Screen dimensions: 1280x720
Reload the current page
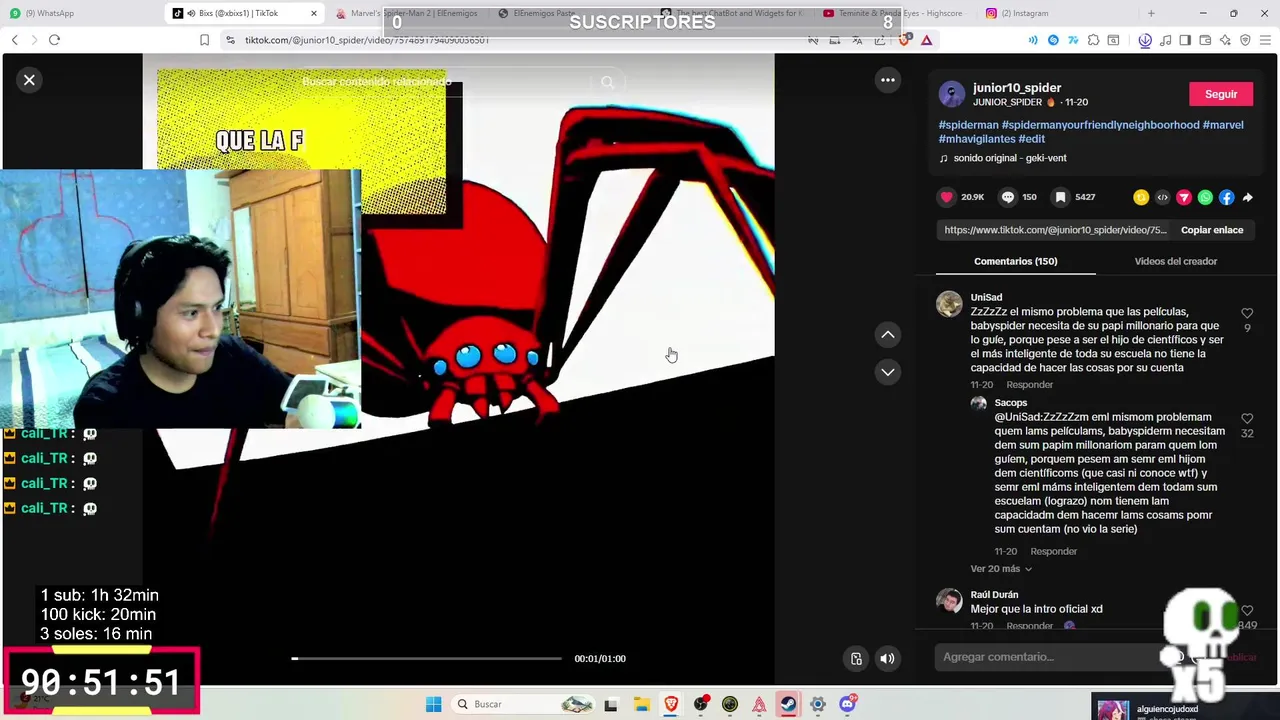coord(54,40)
